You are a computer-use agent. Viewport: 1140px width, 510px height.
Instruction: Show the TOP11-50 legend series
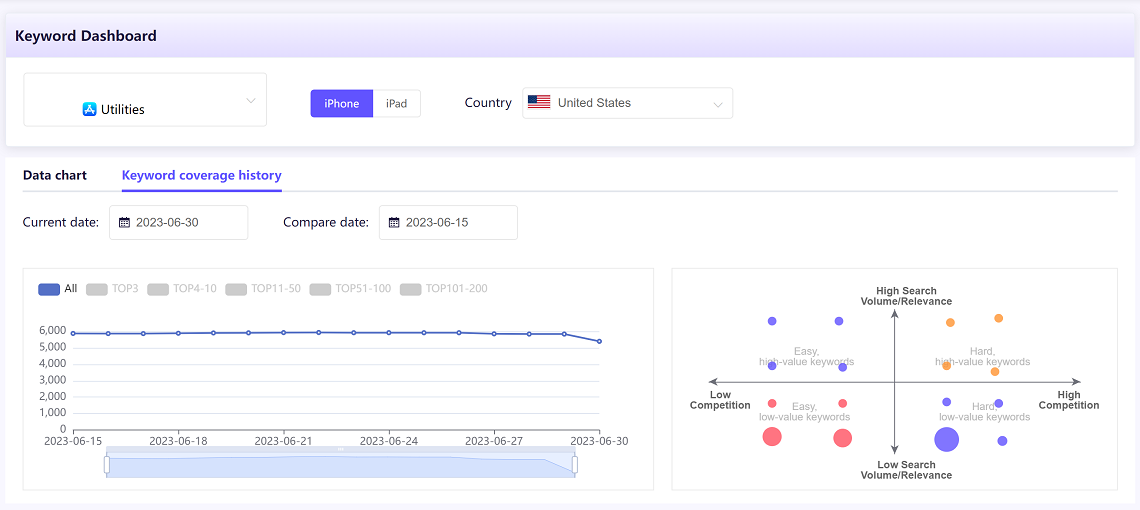[263, 289]
